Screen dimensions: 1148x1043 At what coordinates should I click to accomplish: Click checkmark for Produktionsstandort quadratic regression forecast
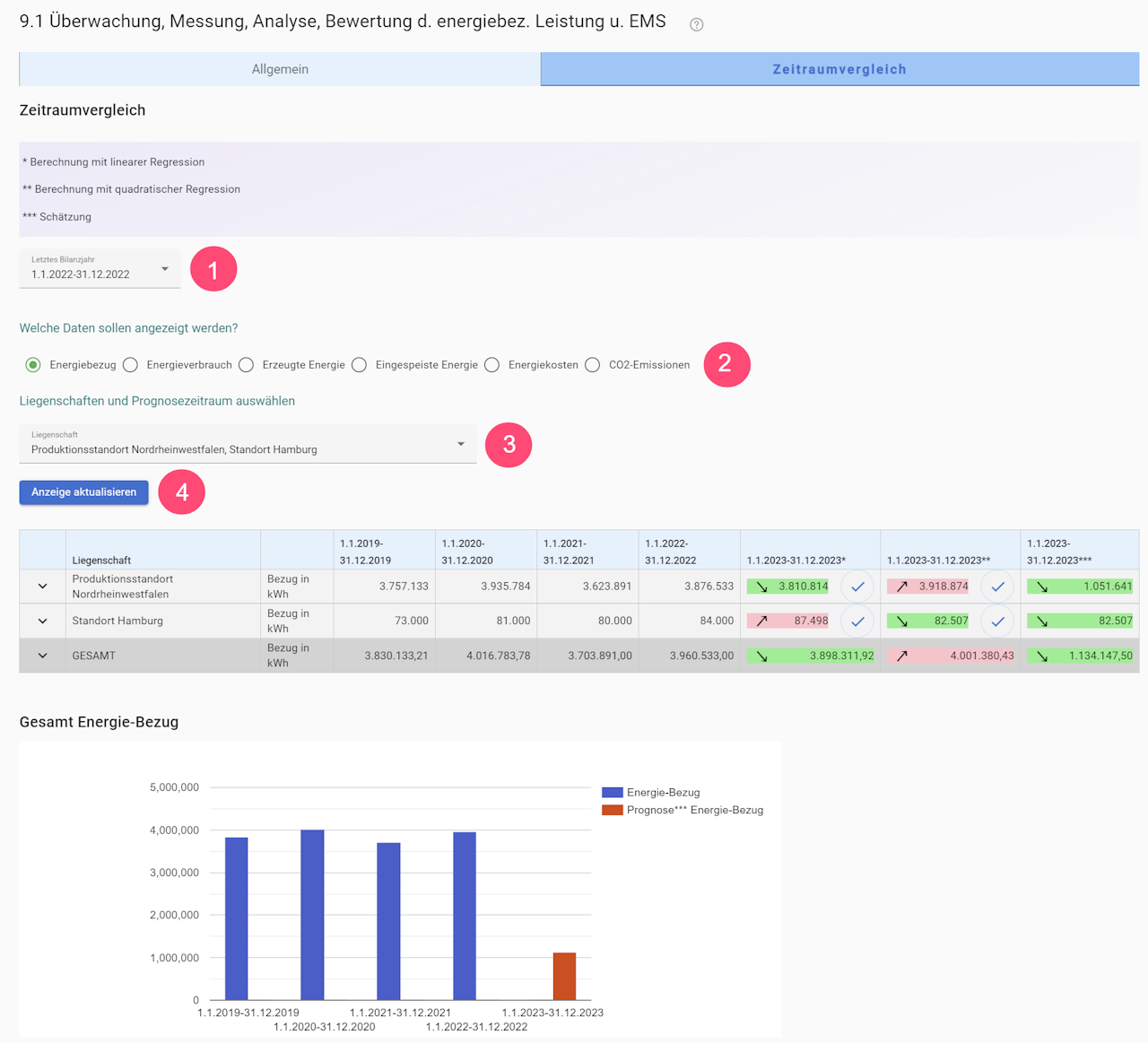(x=997, y=587)
